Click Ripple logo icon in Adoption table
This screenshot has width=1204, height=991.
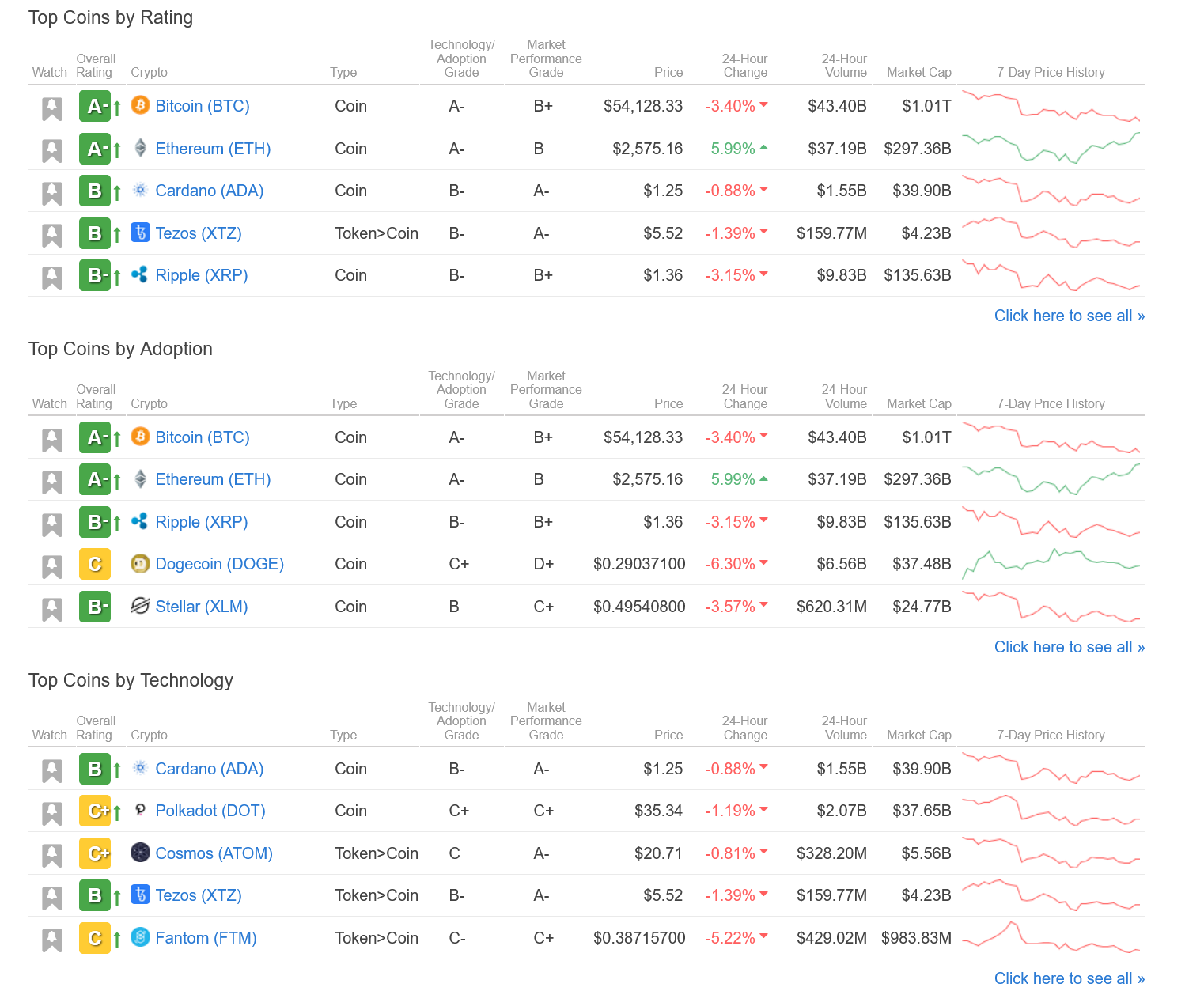pos(140,521)
